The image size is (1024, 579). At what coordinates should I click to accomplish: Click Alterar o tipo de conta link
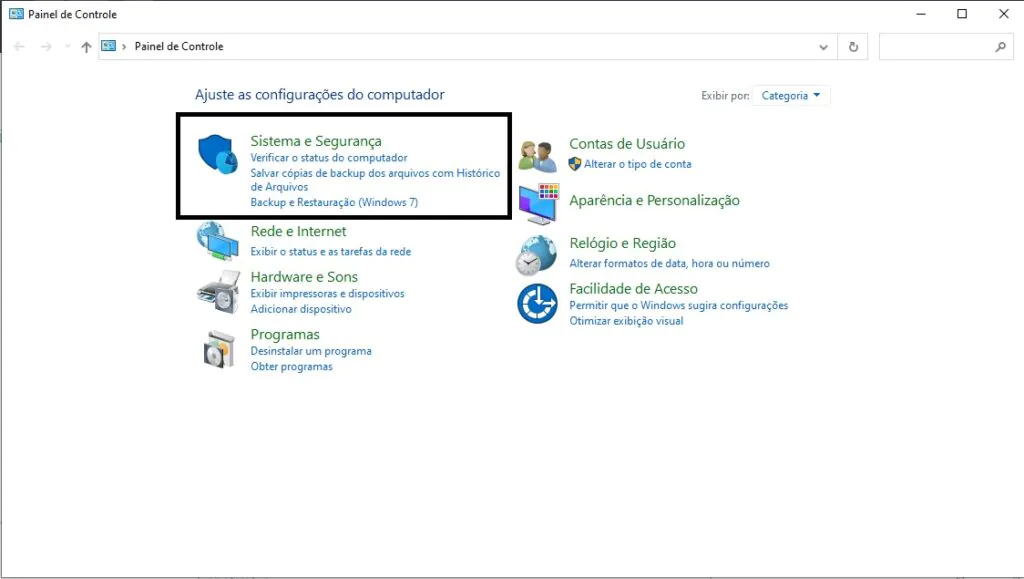point(637,164)
